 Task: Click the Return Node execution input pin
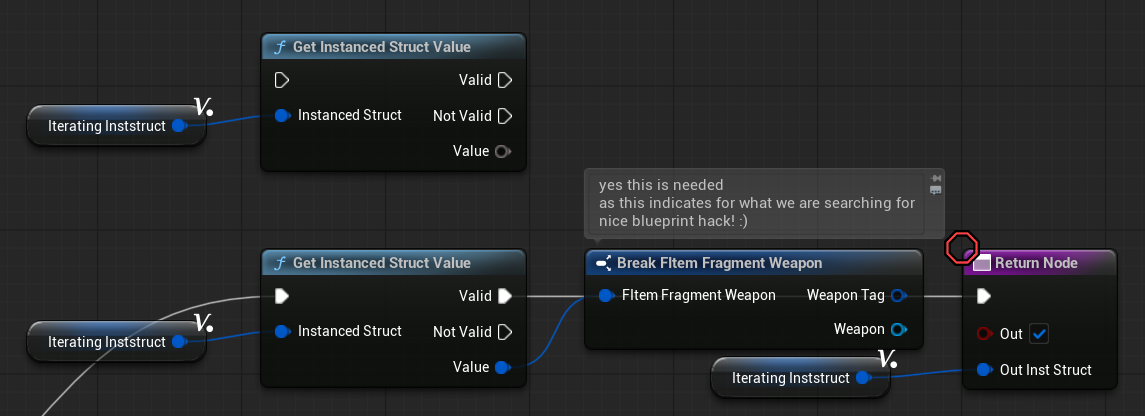[983, 296]
